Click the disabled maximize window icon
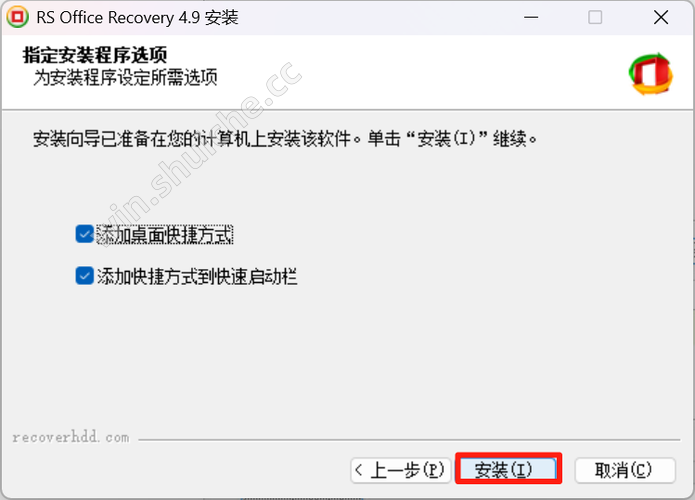The width and height of the screenshot is (695, 500). (595, 18)
